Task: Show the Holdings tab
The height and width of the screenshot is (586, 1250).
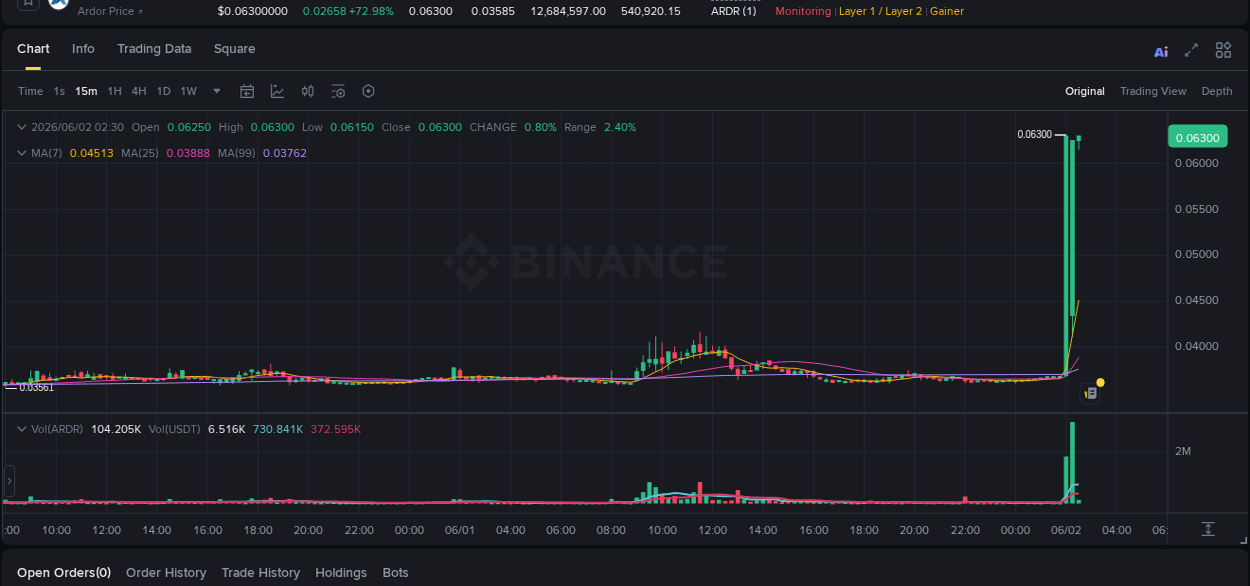Action: 341,573
